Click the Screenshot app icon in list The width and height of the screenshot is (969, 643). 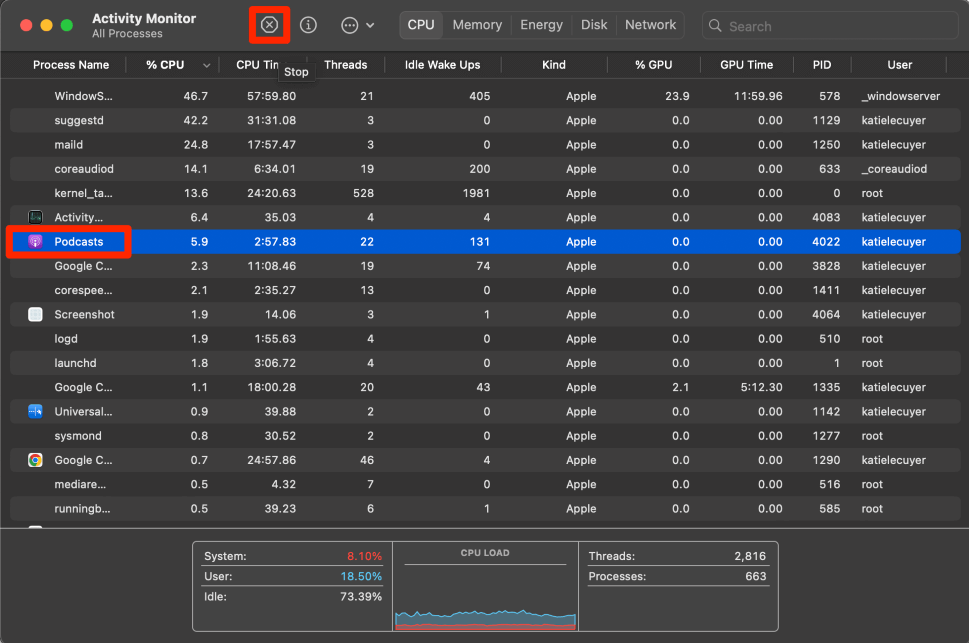point(35,315)
